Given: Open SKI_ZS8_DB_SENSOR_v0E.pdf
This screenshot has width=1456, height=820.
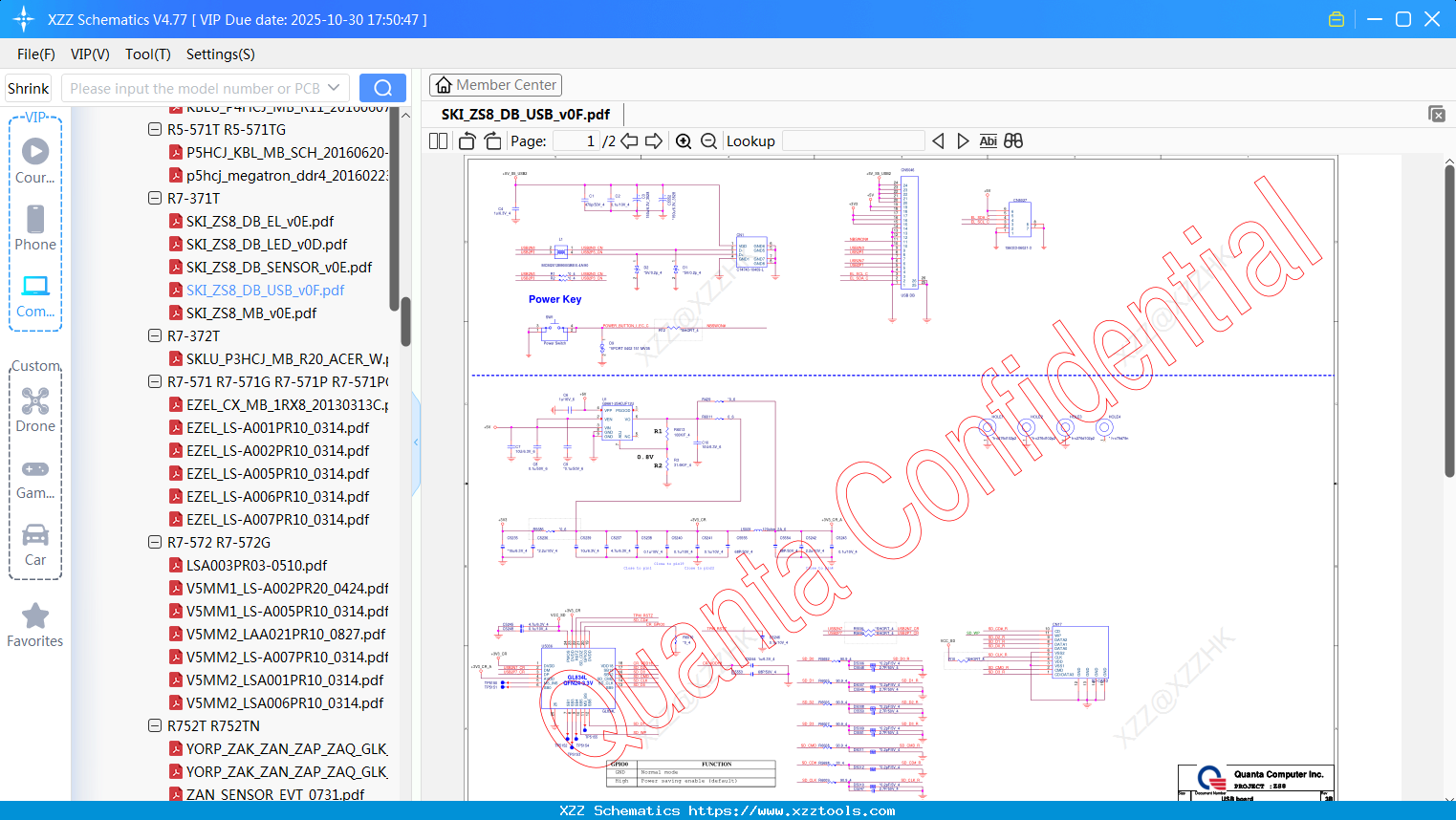Looking at the screenshot, I should click(x=279, y=267).
